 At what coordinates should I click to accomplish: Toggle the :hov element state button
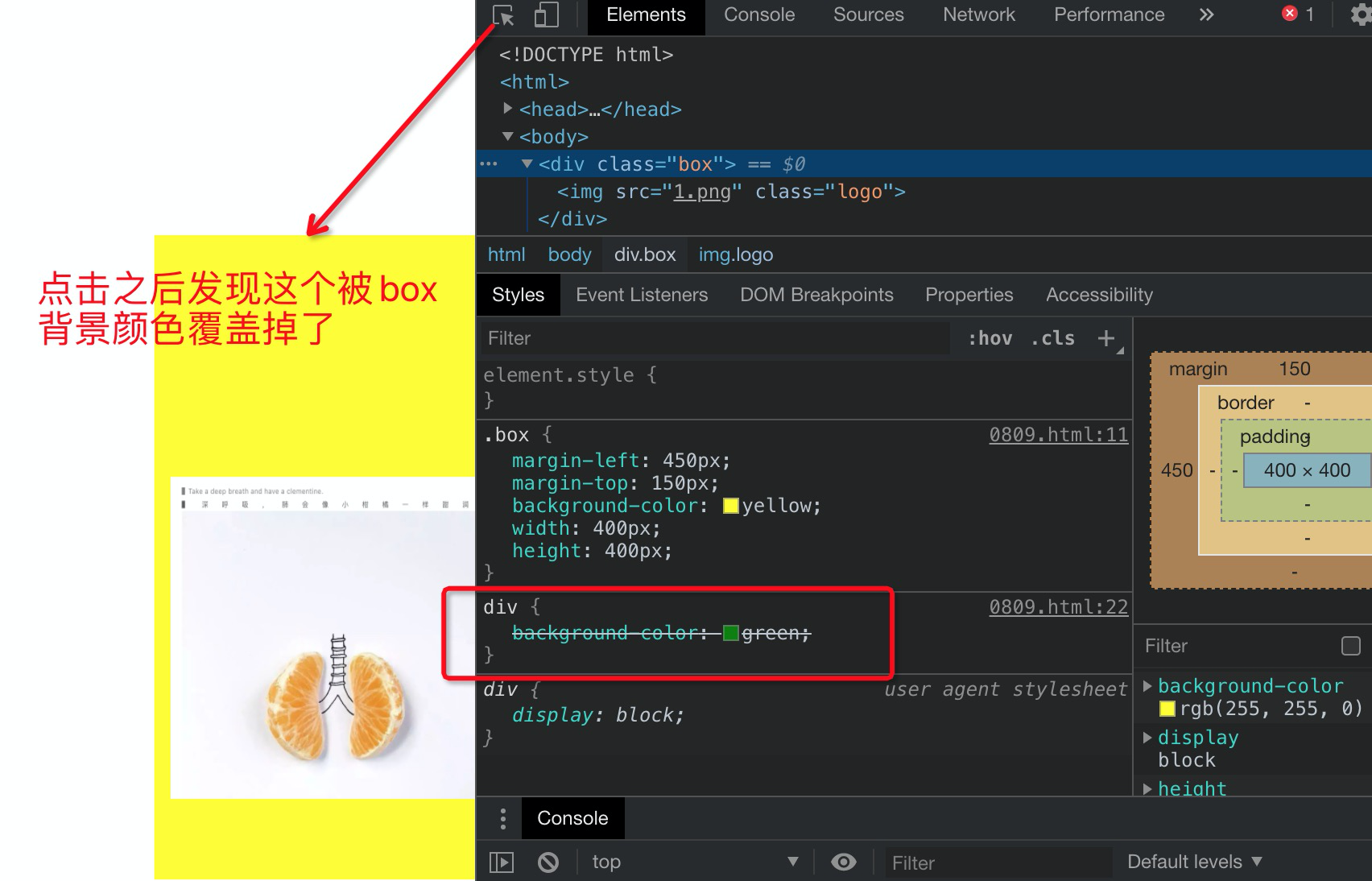[990, 338]
